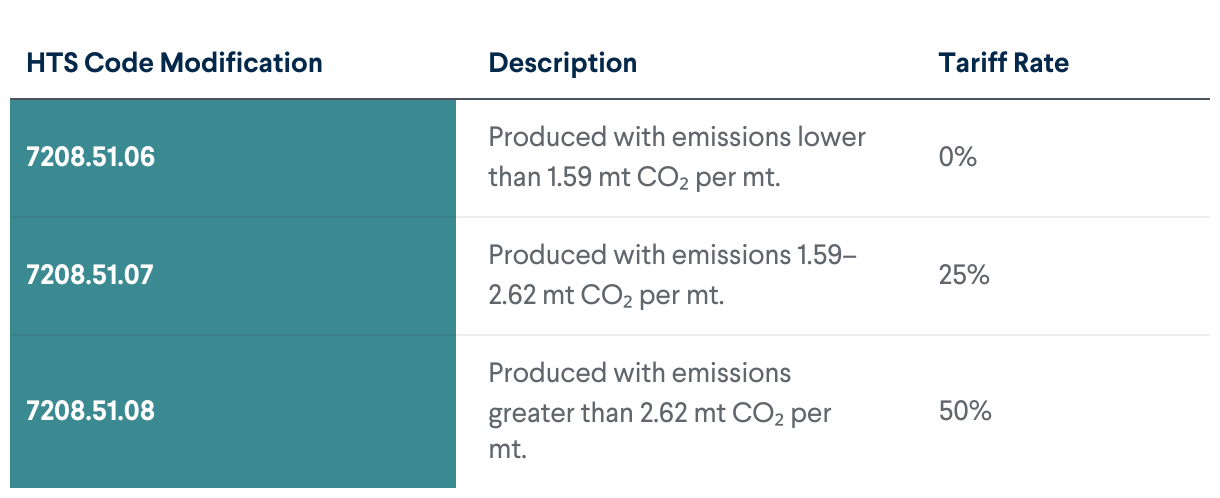The height and width of the screenshot is (498, 1220).
Task: Select the 7208.51.06 code cell
Action: point(90,157)
